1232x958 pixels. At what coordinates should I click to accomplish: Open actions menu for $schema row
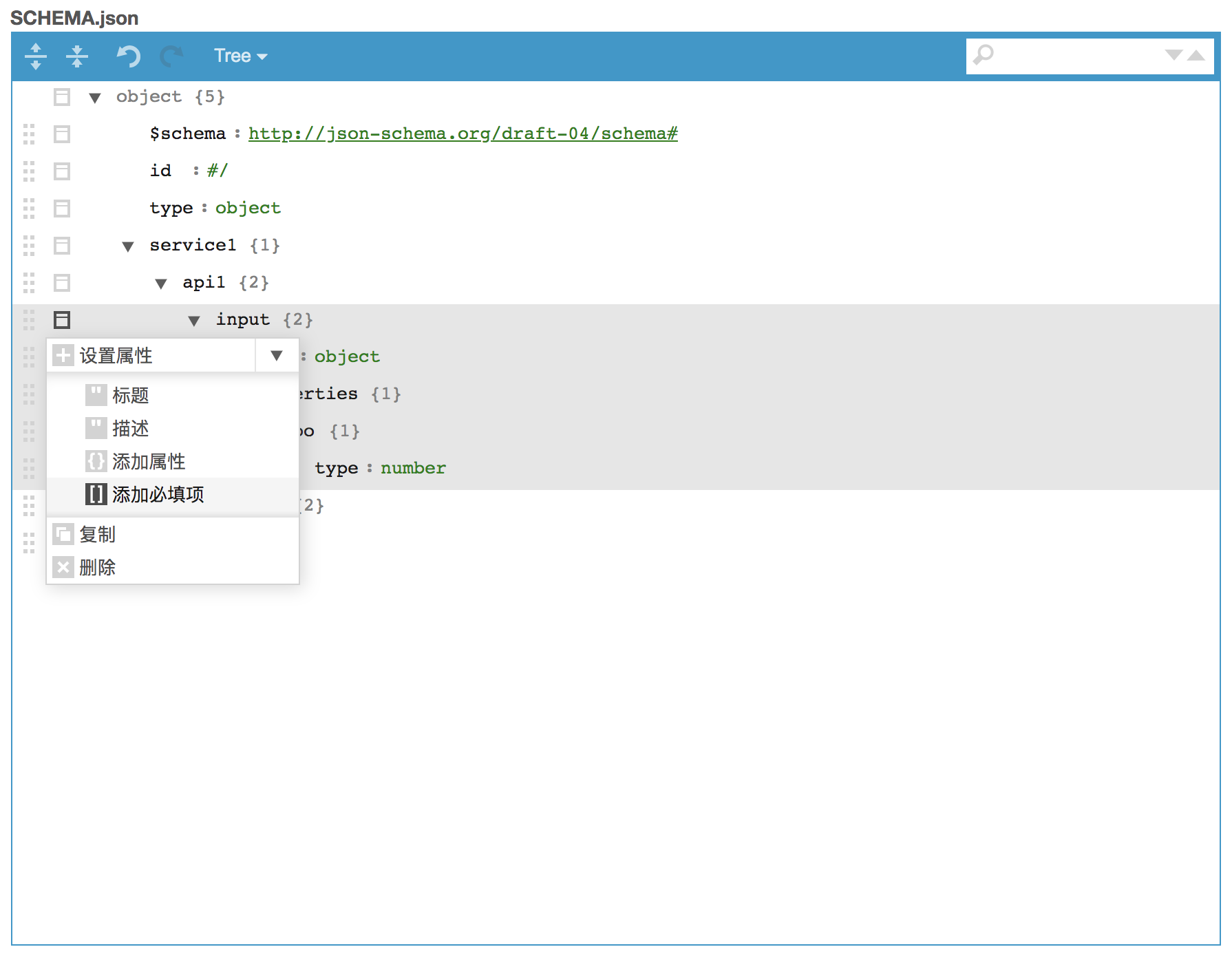pyautogui.click(x=62, y=134)
